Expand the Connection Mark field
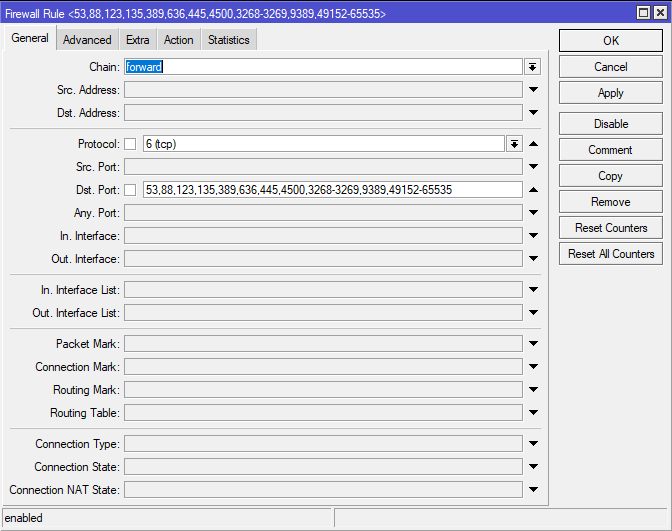The height and width of the screenshot is (531, 672). 533,367
